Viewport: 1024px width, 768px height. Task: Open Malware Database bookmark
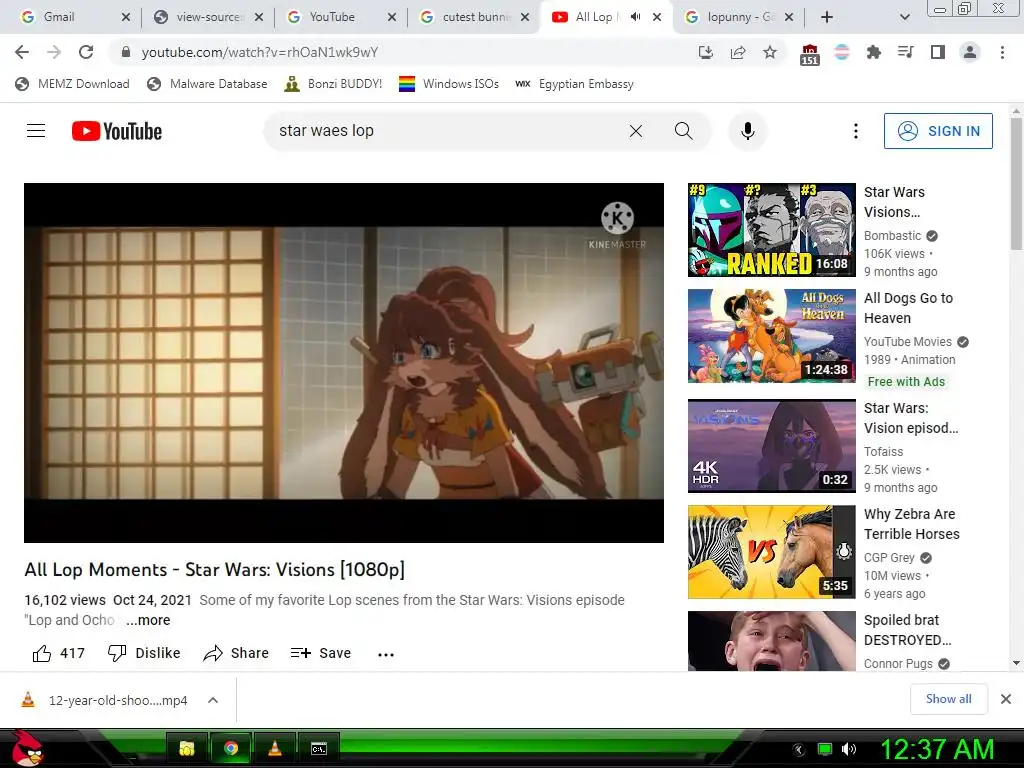pyautogui.click(x=207, y=84)
